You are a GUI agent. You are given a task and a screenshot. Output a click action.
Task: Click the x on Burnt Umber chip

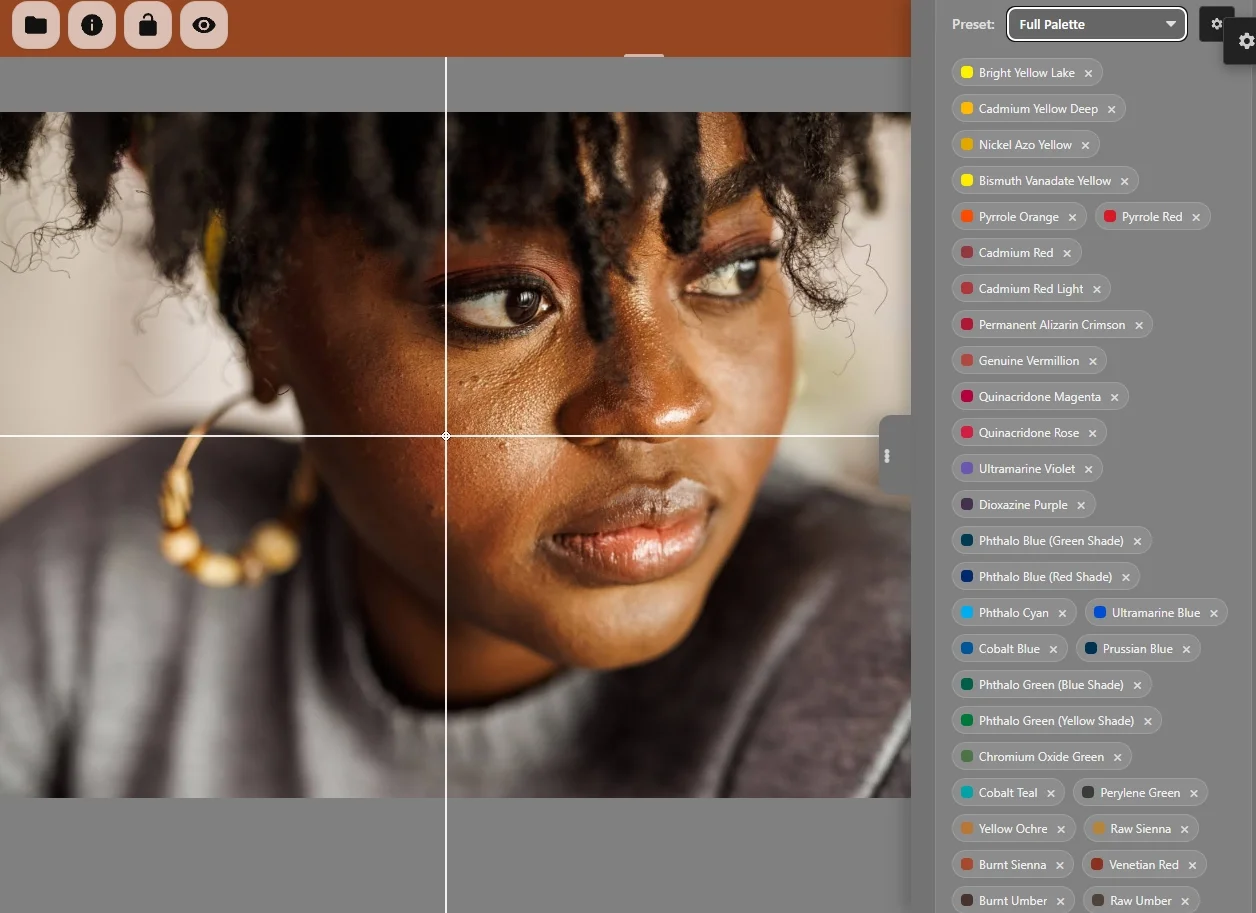pos(1060,901)
